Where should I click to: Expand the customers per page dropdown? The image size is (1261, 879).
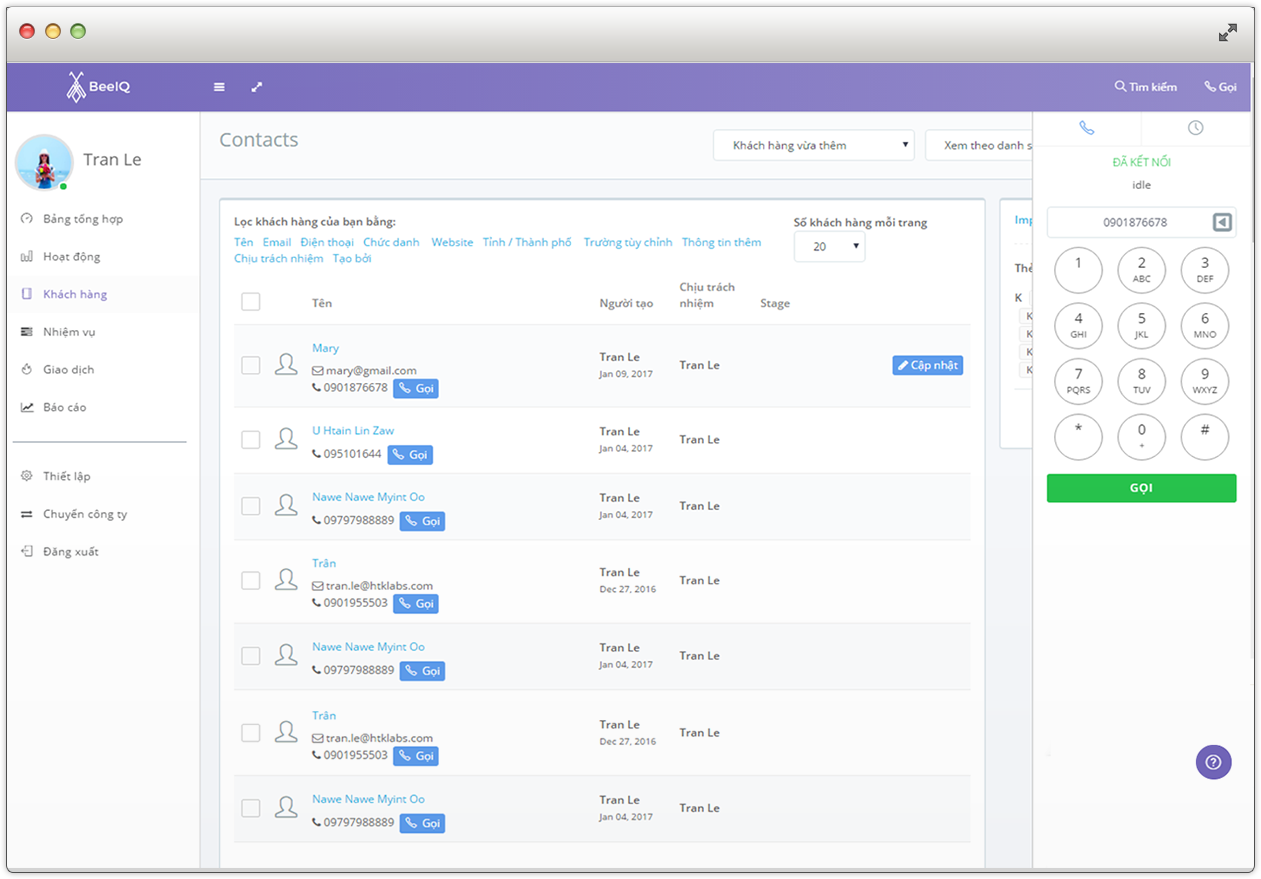(829, 246)
